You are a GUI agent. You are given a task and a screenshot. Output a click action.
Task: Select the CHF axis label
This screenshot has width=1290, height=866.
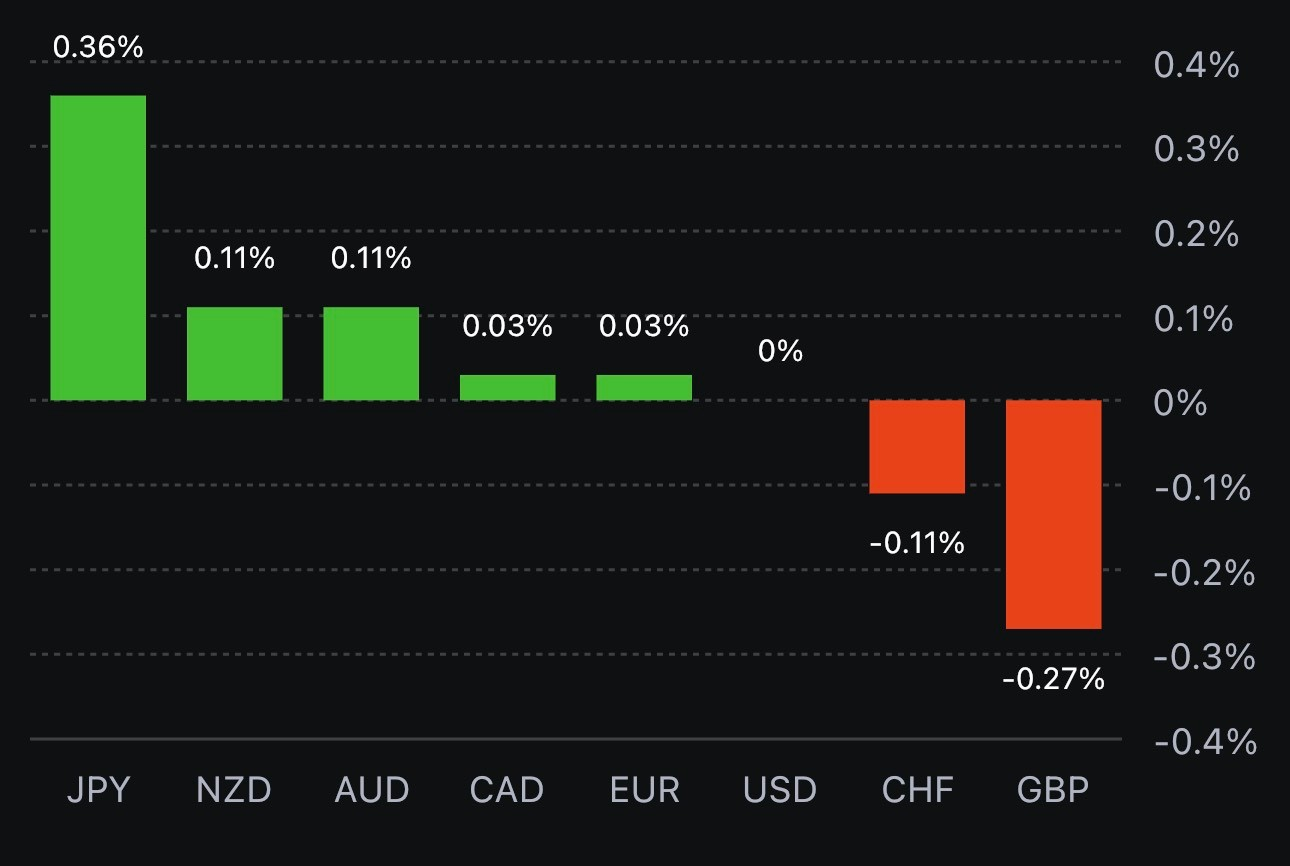coord(917,790)
